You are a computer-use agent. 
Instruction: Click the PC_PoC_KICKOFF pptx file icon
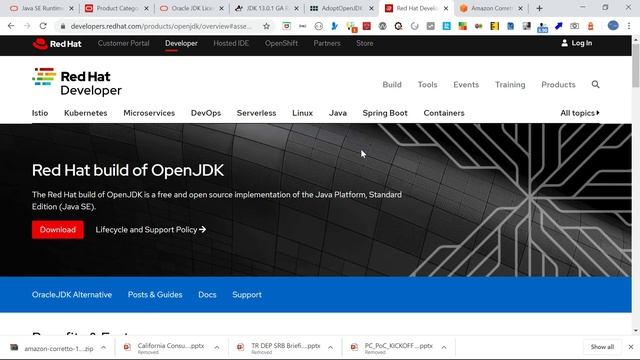tap(354, 347)
